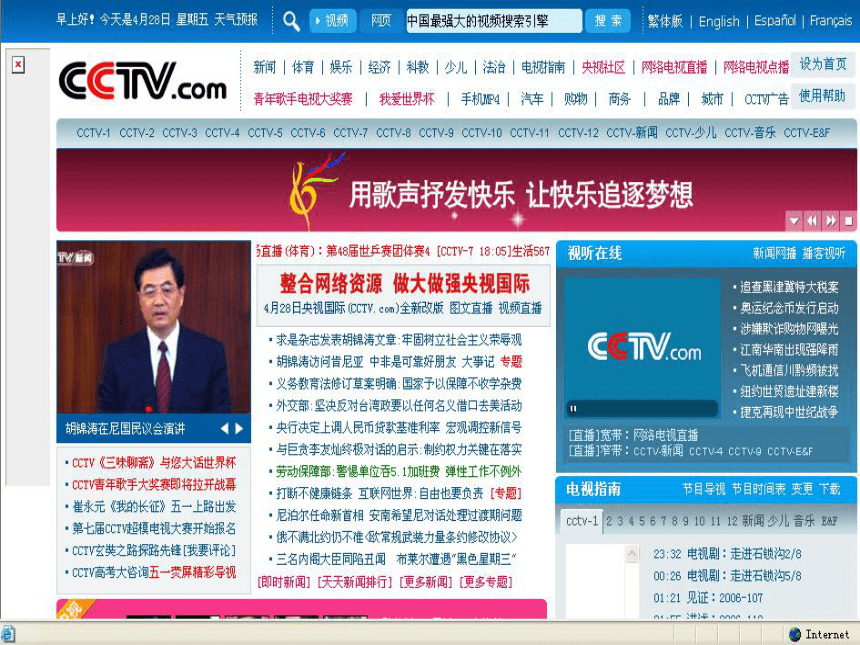
Task: Open 图文直播 link
Action: (x=471, y=308)
